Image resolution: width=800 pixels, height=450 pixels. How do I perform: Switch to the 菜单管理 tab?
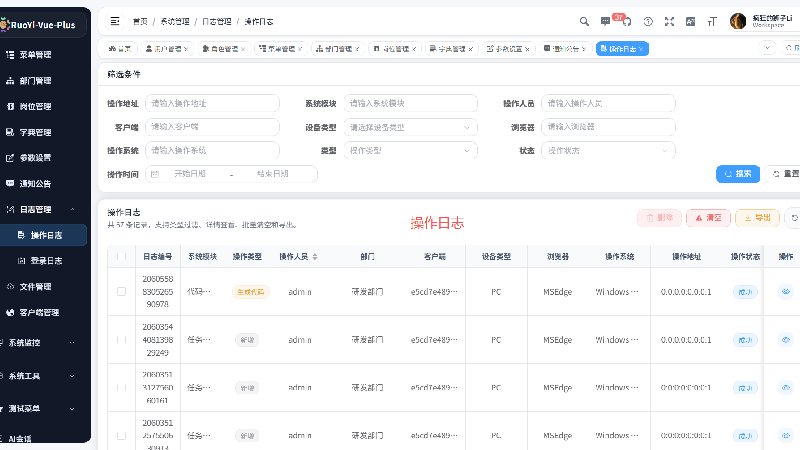[280, 48]
